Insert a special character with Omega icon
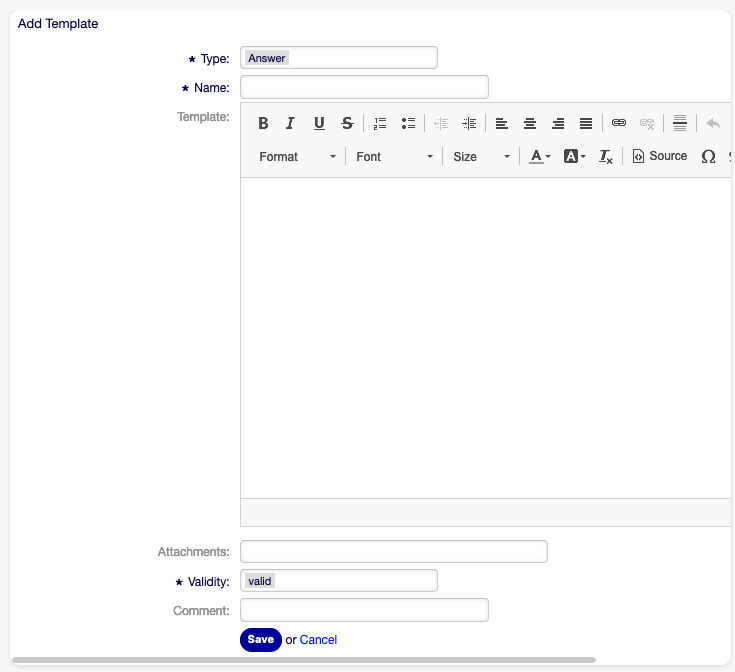Screen dimensions: 735x672 (708, 156)
